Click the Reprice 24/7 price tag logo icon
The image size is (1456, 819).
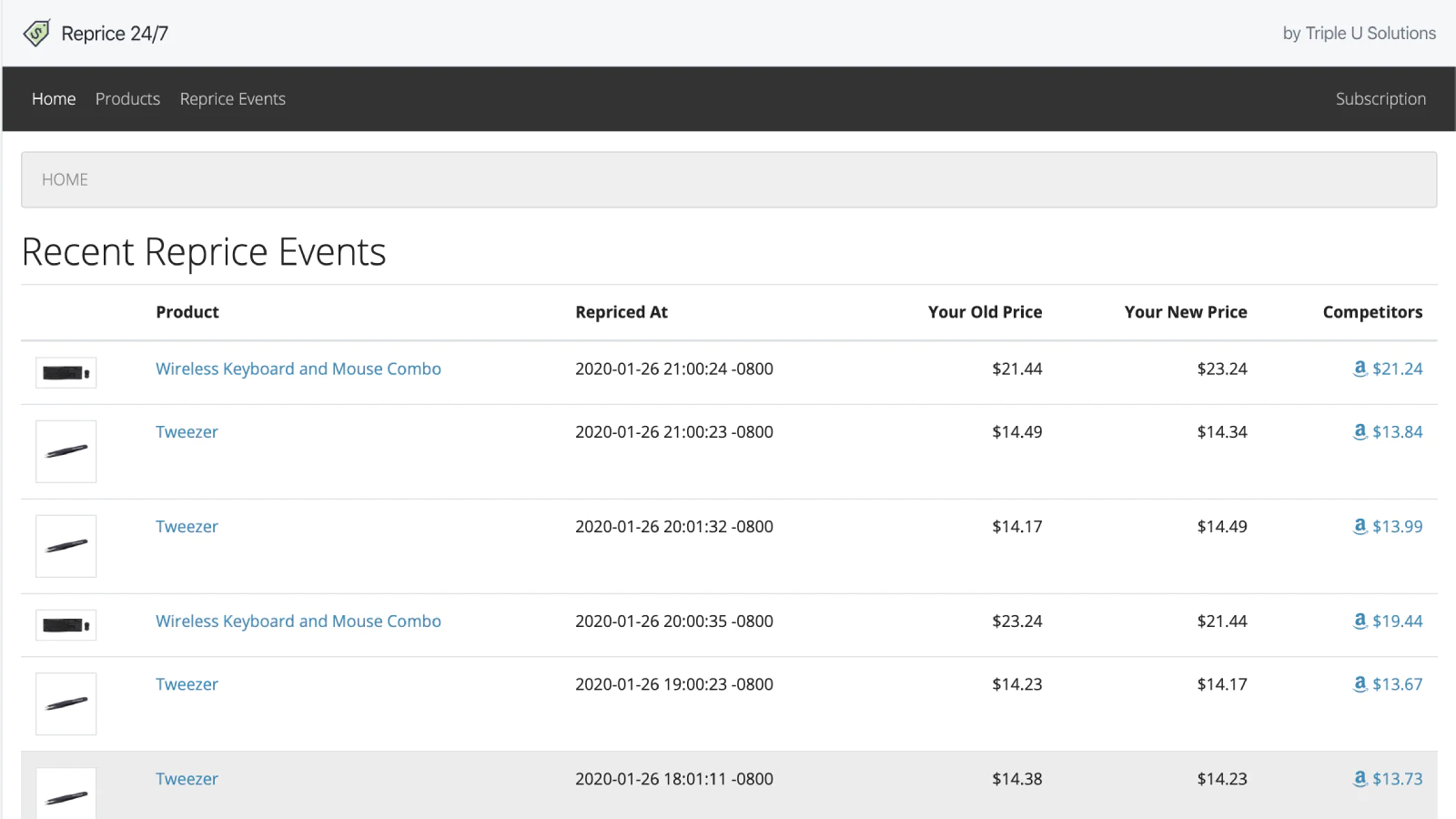(x=36, y=34)
